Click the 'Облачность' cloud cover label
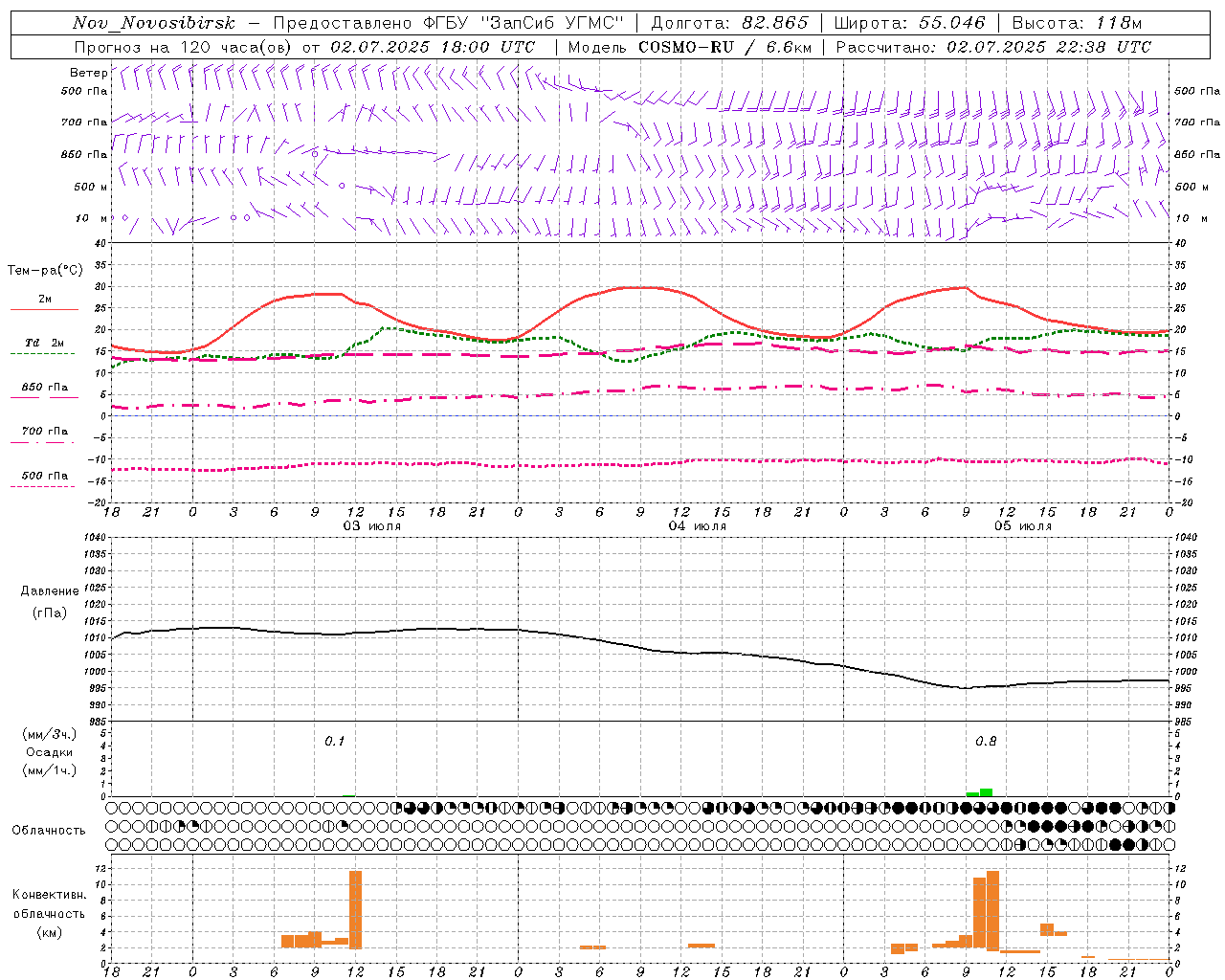The height and width of the screenshot is (980, 1225). click(49, 830)
